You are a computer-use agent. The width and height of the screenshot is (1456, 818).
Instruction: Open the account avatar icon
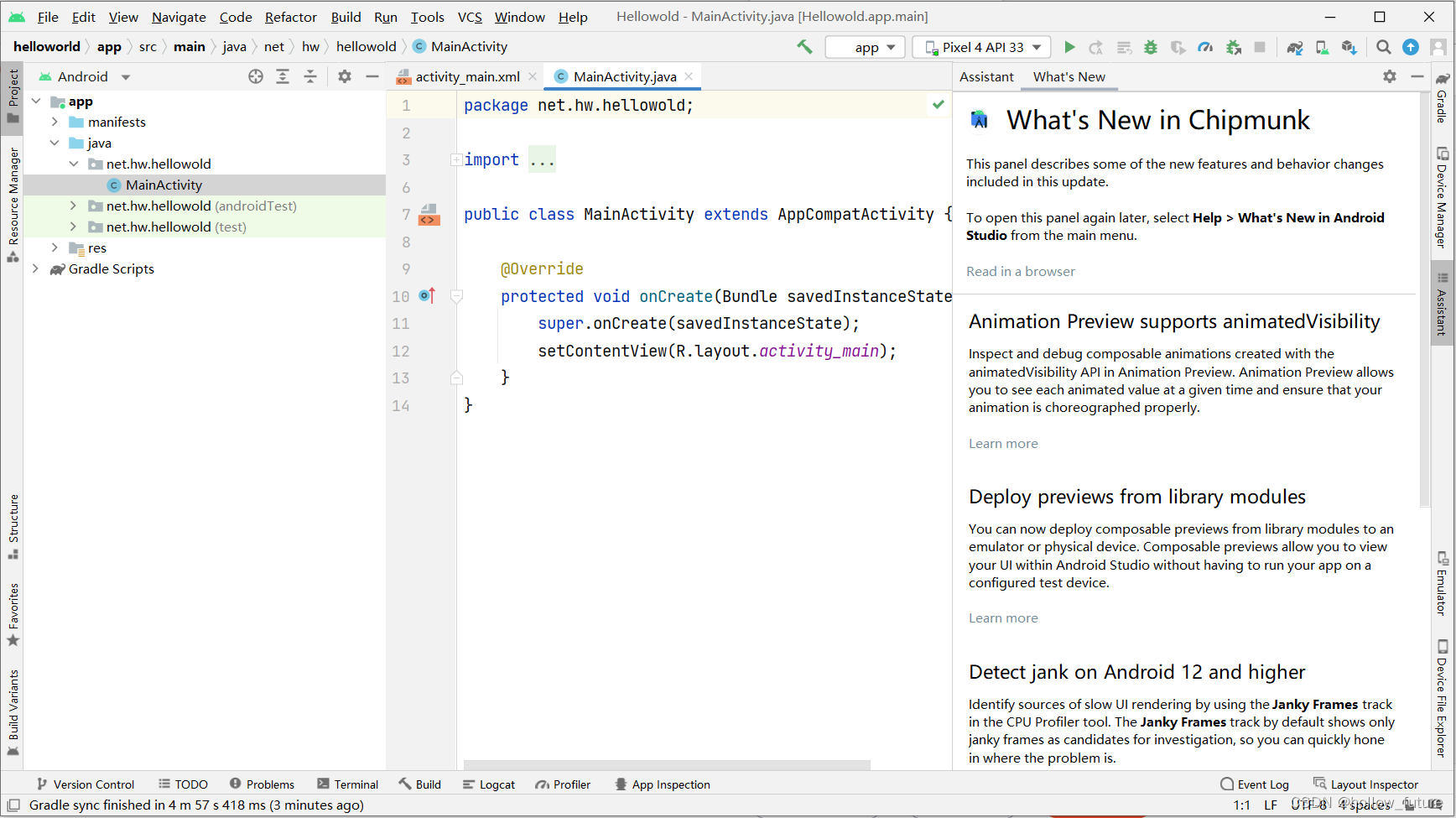tap(1438, 47)
